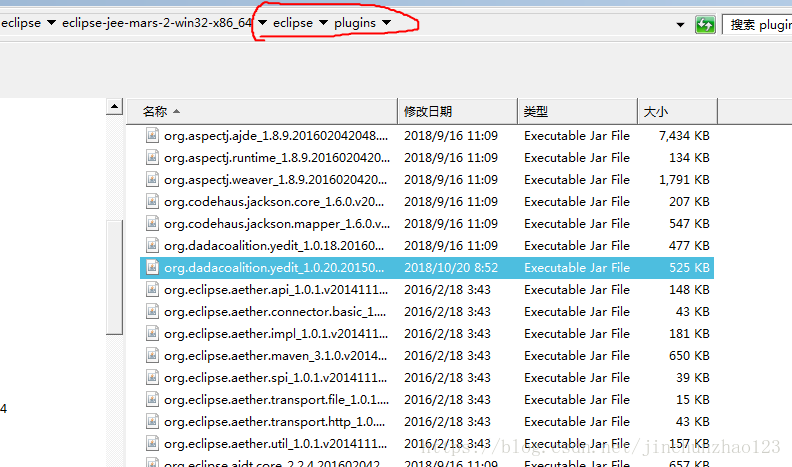The width and height of the screenshot is (792, 467).
Task: Click jar icon of org.eclipse.aether.util file
Action: pyautogui.click(x=152, y=443)
